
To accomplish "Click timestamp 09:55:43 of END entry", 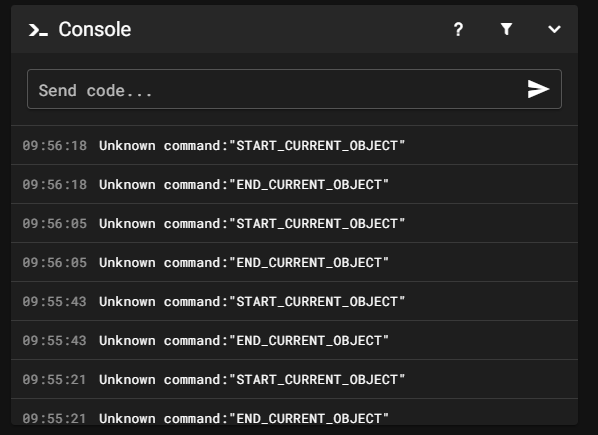I will (x=55, y=340).
